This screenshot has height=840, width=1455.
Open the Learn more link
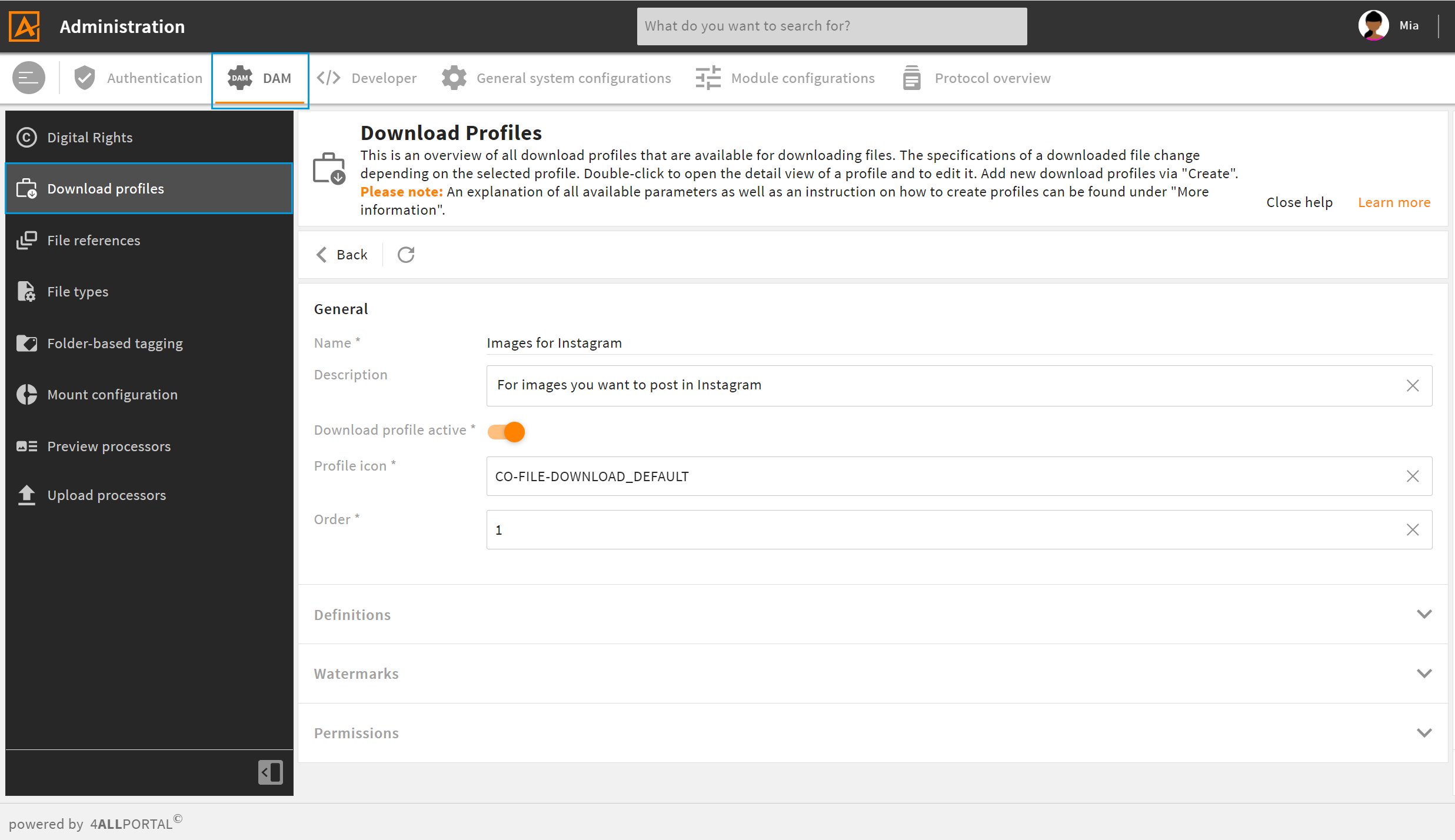point(1394,202)
